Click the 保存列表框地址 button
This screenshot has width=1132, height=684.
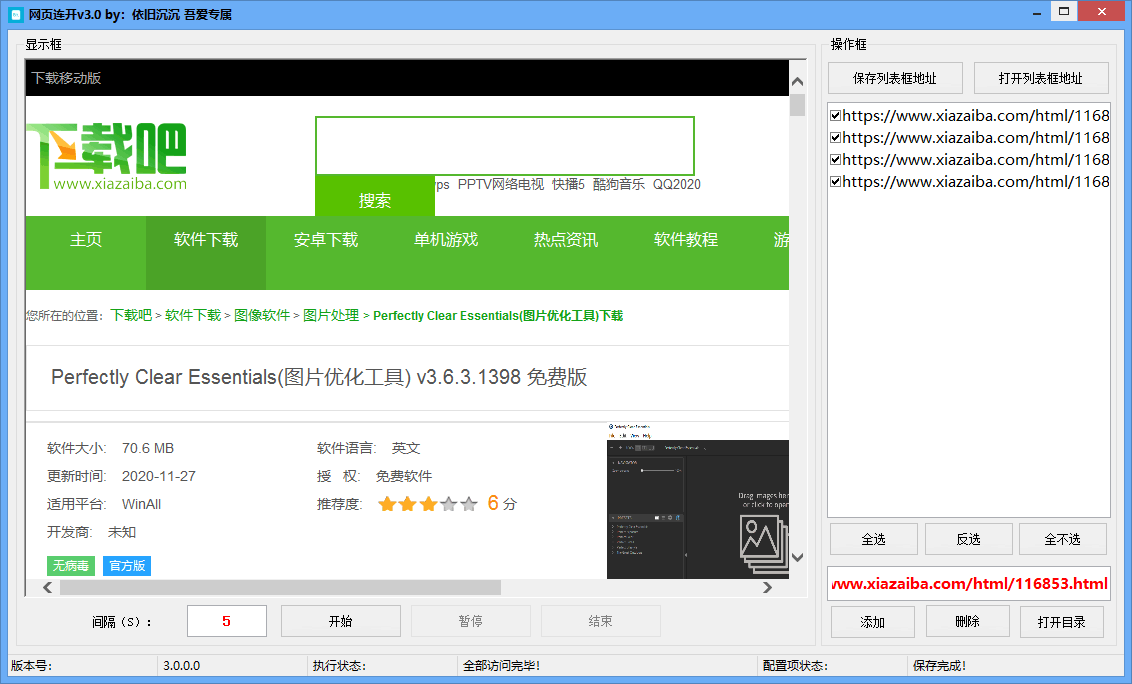tap(895, 78)
